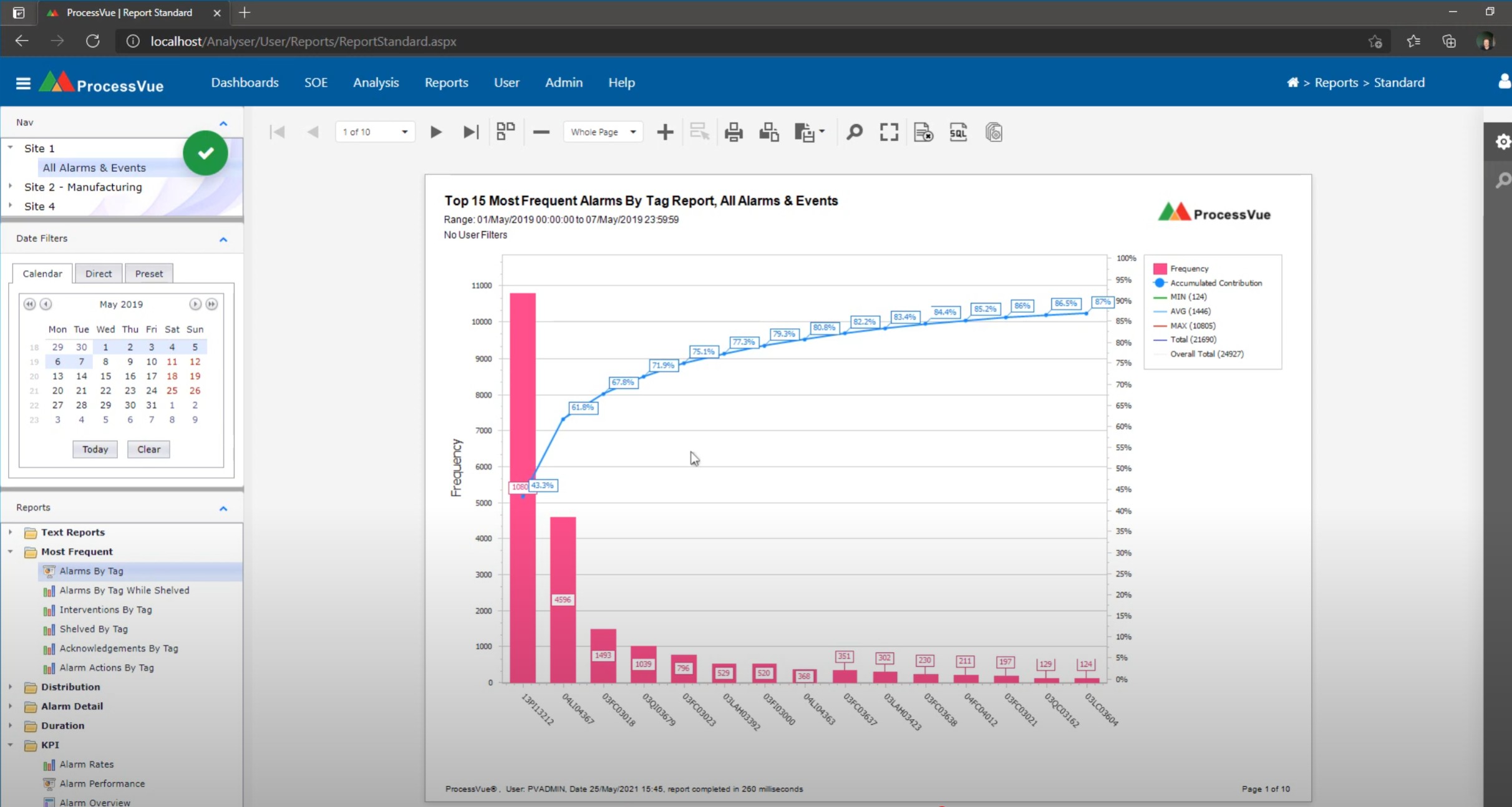1512x807 pixels.
Task: Collapse the Reports panel
Action: [223, 509]
